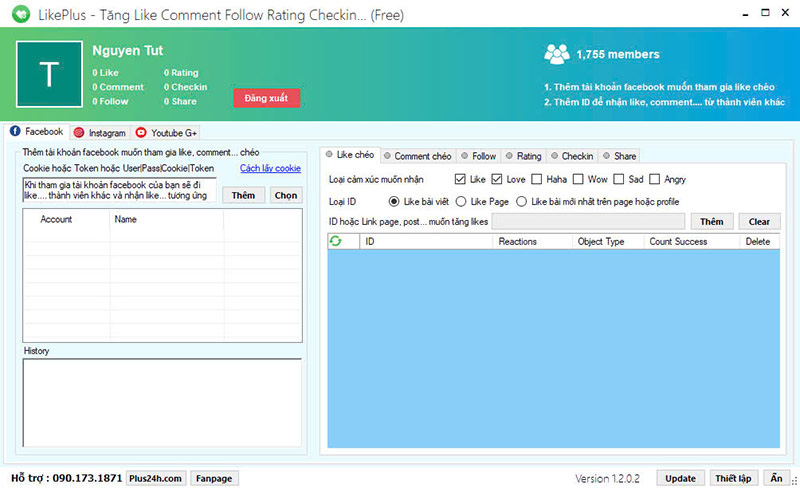
Task: Switch to the Comment chéo tab
Action: [418, 156]
